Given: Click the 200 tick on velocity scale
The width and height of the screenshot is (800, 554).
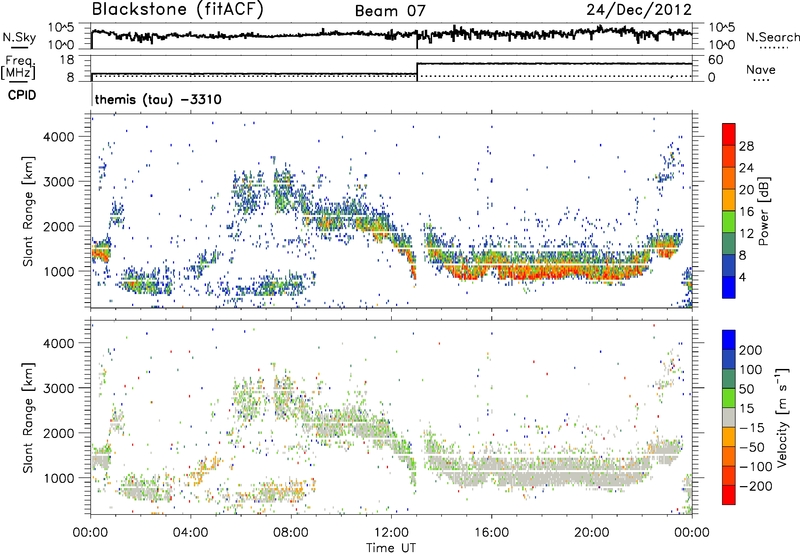Looking at the screenshot, I should 751,350.
